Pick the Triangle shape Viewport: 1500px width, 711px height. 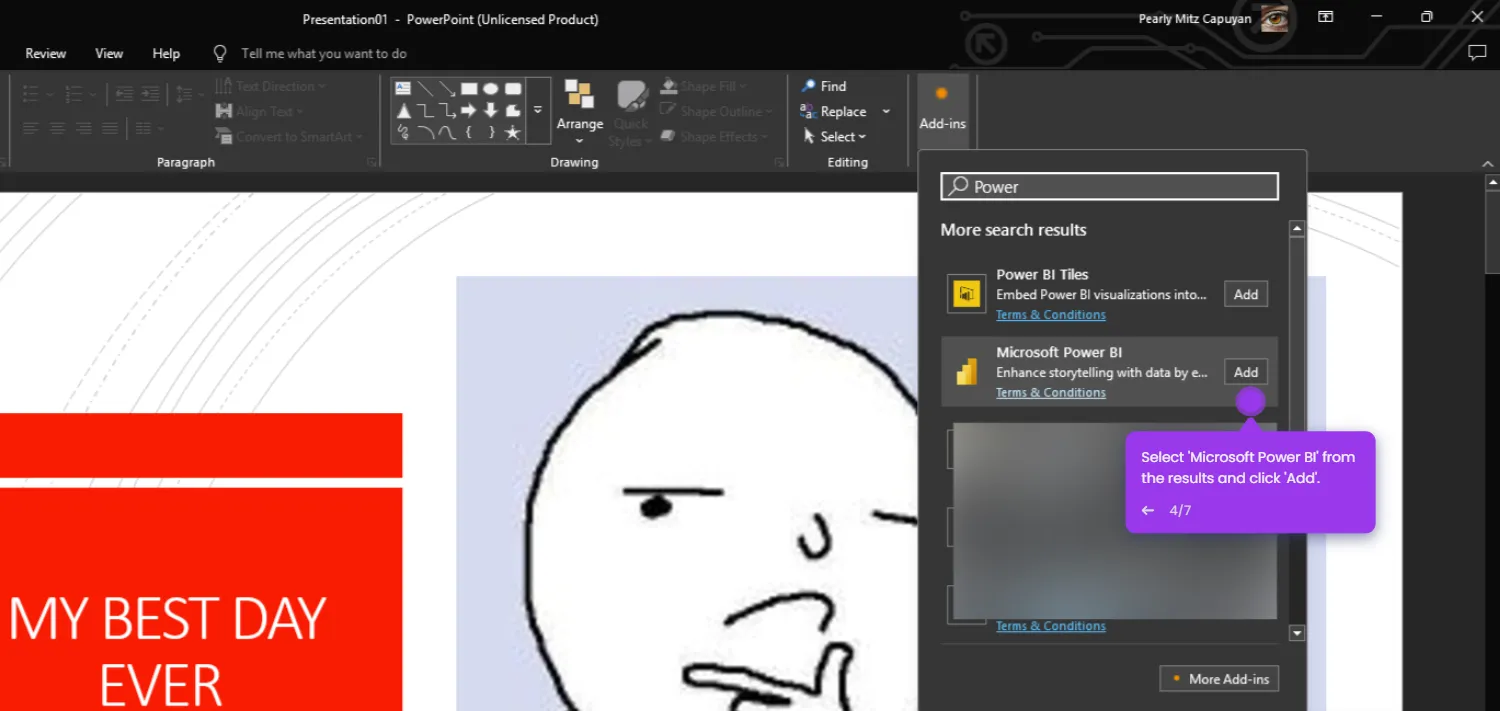(x=403, y=110)
